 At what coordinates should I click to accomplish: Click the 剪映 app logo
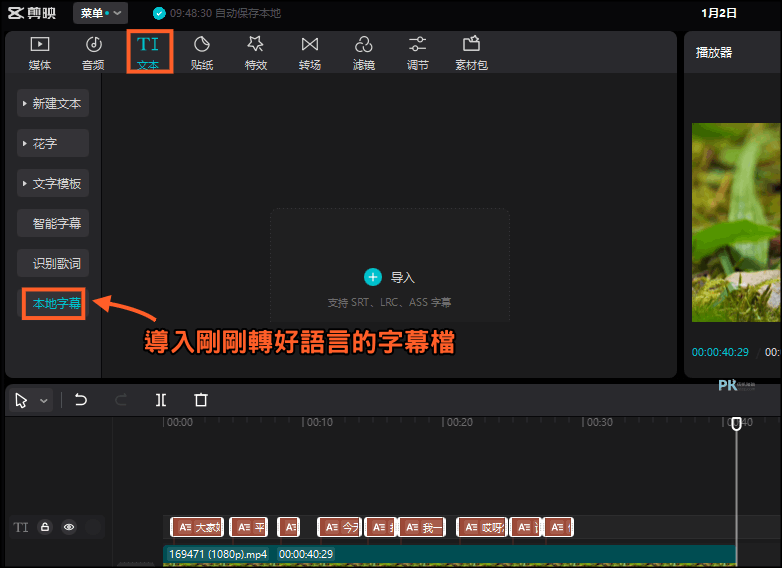pos(32,13)
